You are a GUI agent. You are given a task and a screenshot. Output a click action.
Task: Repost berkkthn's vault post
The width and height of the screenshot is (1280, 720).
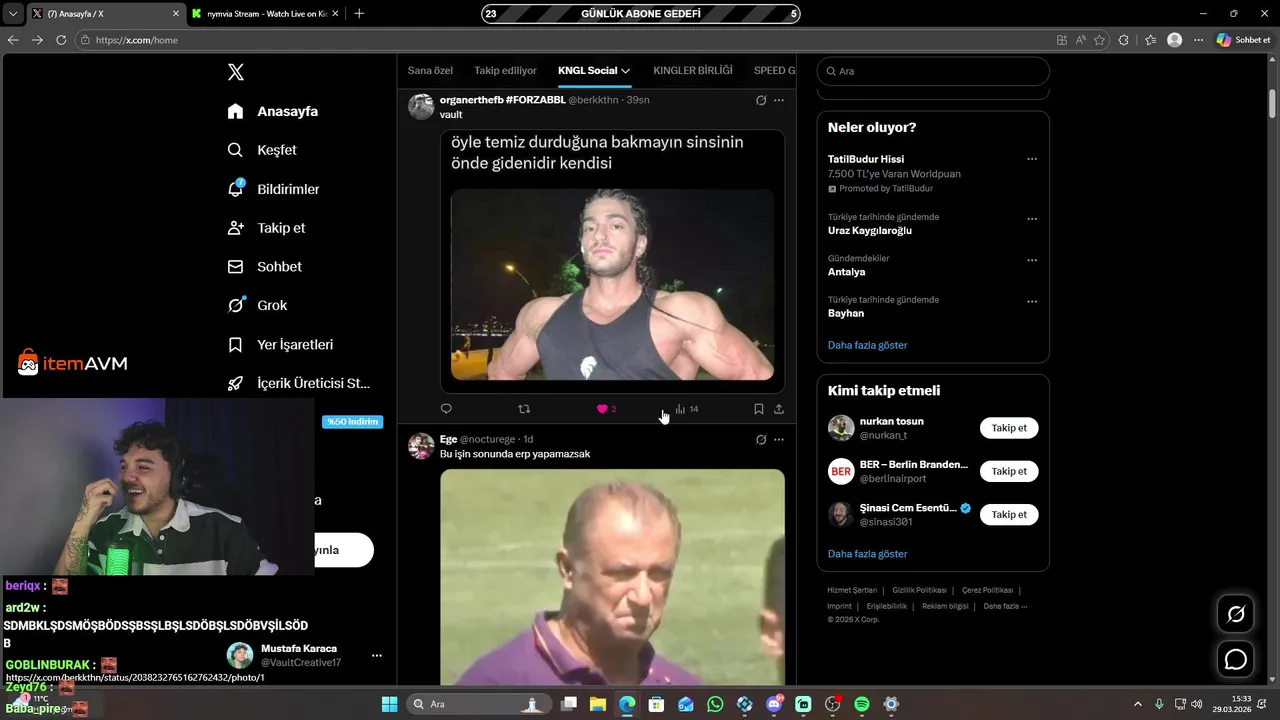524,409
